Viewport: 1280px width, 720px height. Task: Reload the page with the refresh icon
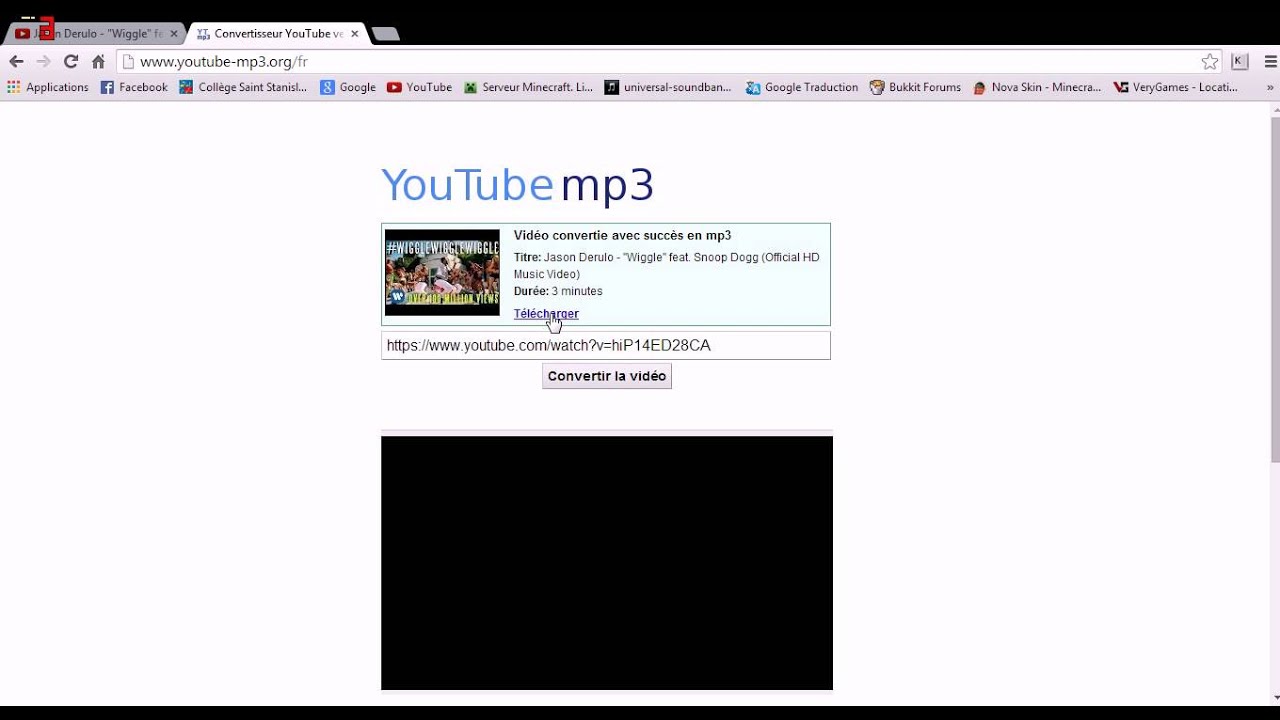pos(71,62)
